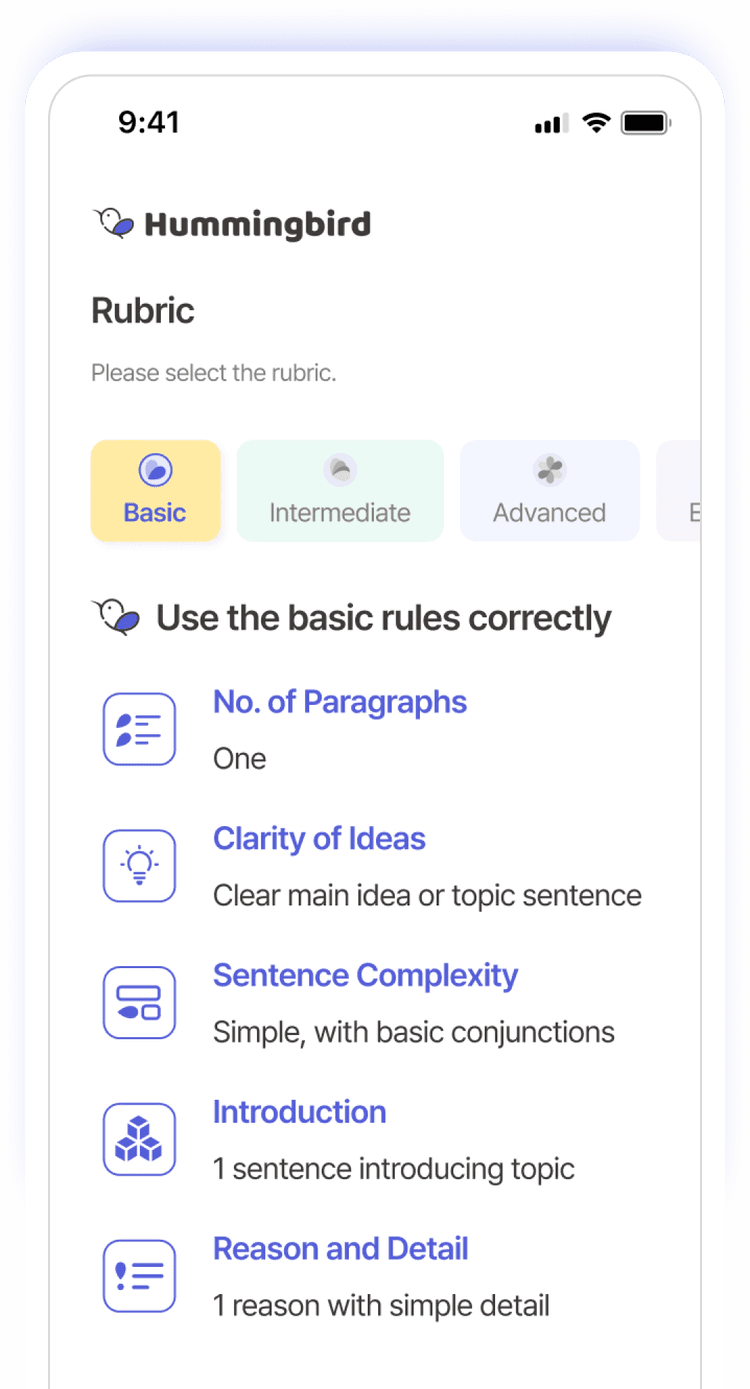Click the battery status icon
The height and width of the screenshot is (1389, 750).
click(x=646, y=123)
